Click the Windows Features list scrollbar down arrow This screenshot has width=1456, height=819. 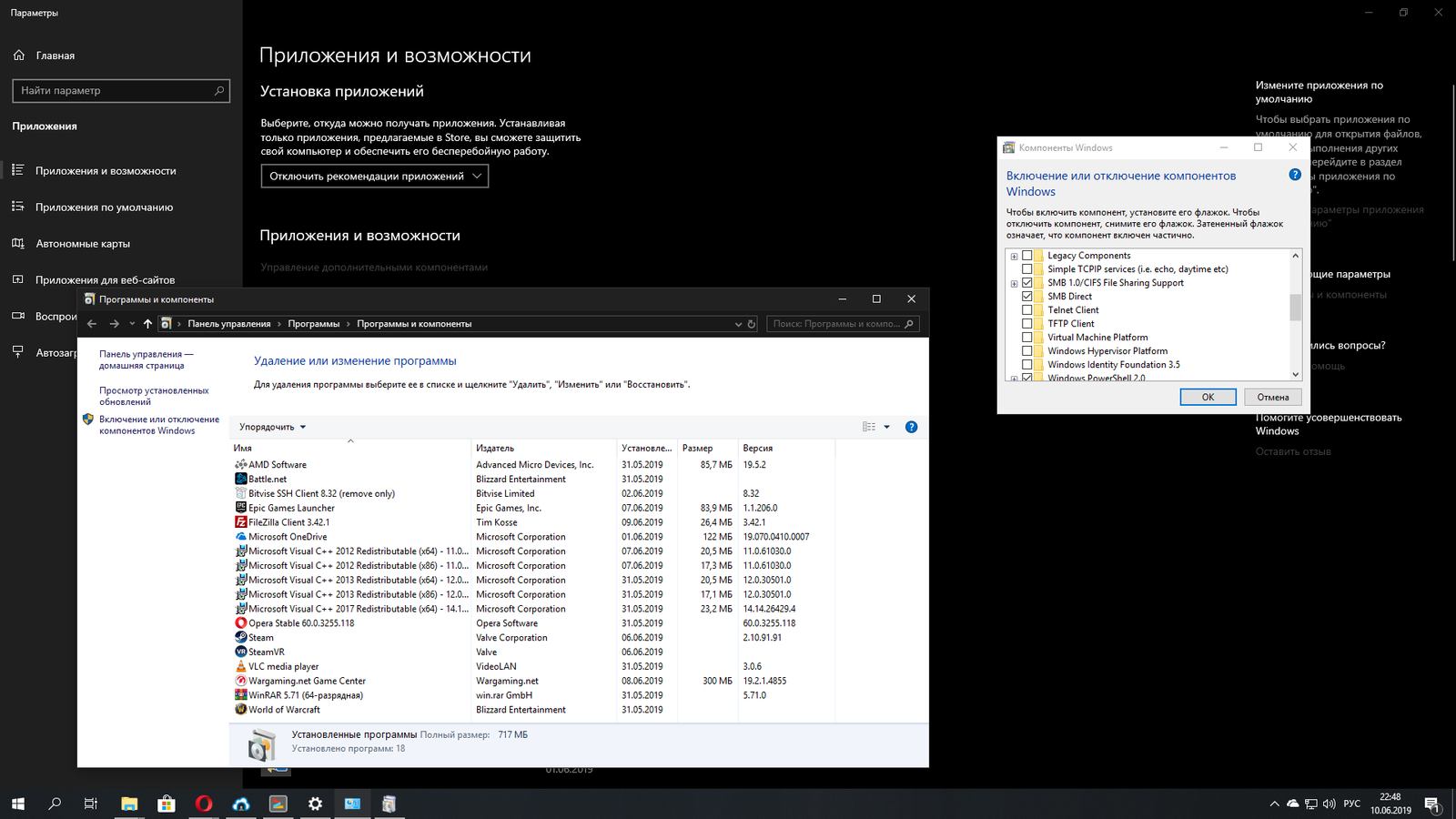[1296, 374]
